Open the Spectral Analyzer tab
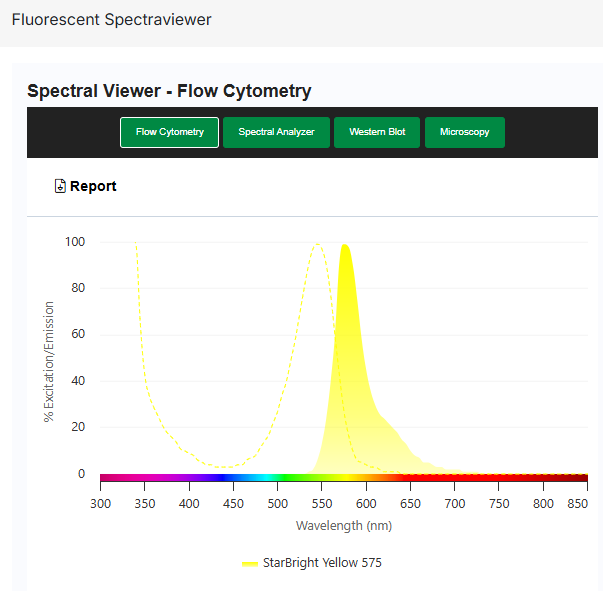Viewport: 603px width, 591px height. [276, 132]
